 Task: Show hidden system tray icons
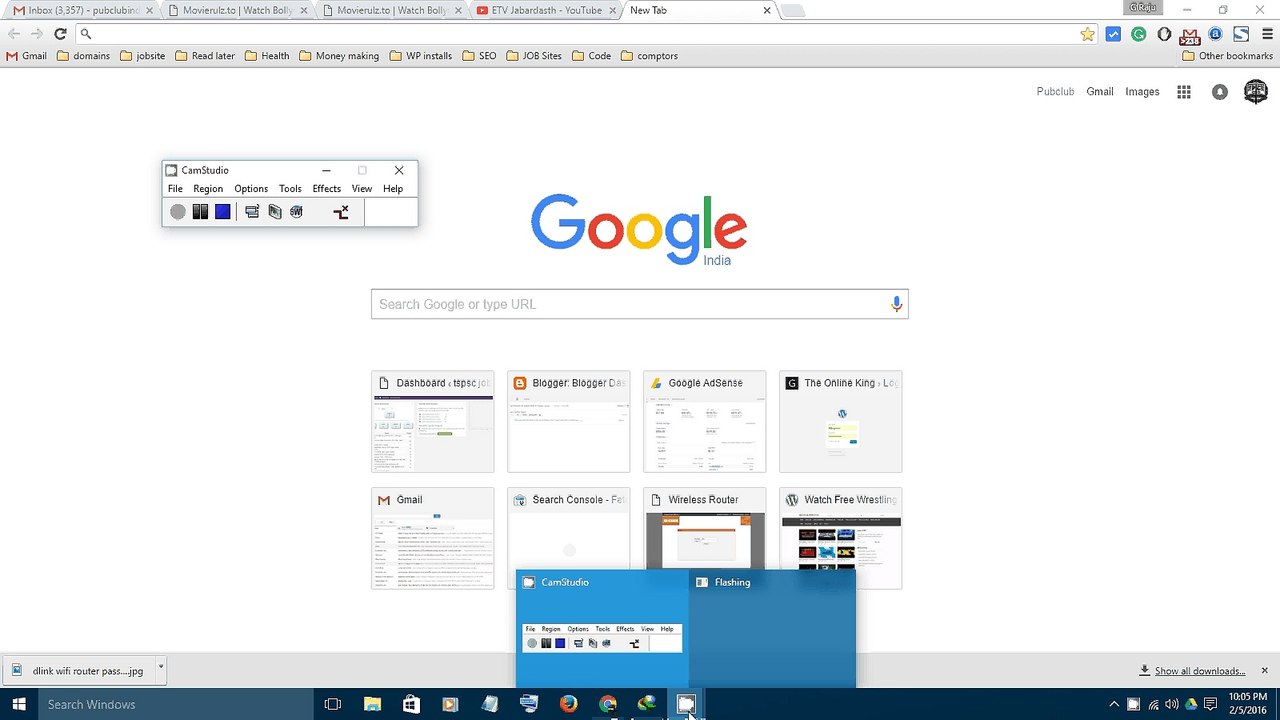click(x=1114, y=704)
